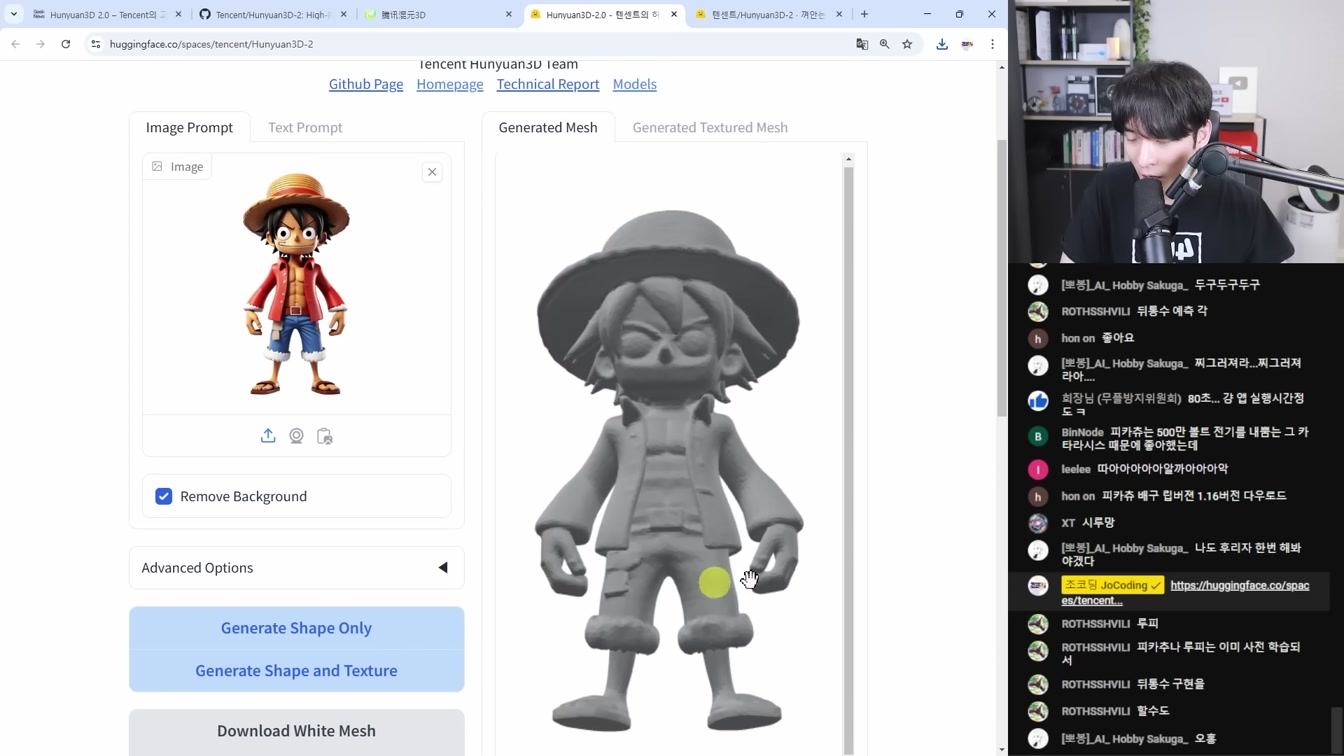Click the translate page icon
Screen dimensions: 1344x756
tap(862, 44)
